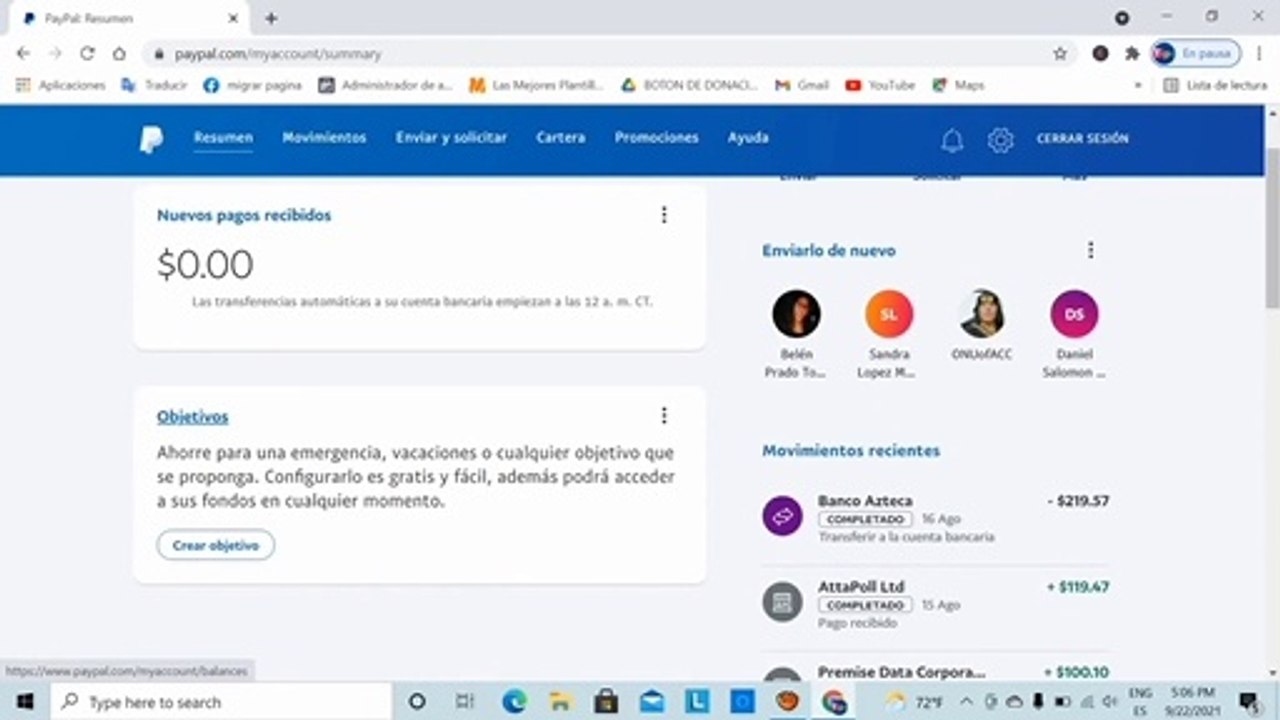Image resolution: width=1280 pixels, height=720 pixels.
Task: Go to Movimientos tab
Action: (324, 138)
